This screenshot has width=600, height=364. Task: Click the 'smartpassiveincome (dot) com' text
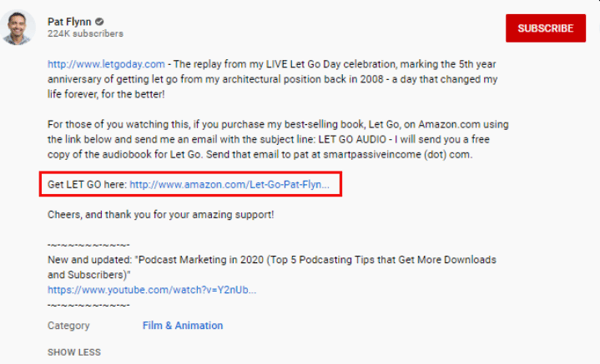click(x=398, y=155)
